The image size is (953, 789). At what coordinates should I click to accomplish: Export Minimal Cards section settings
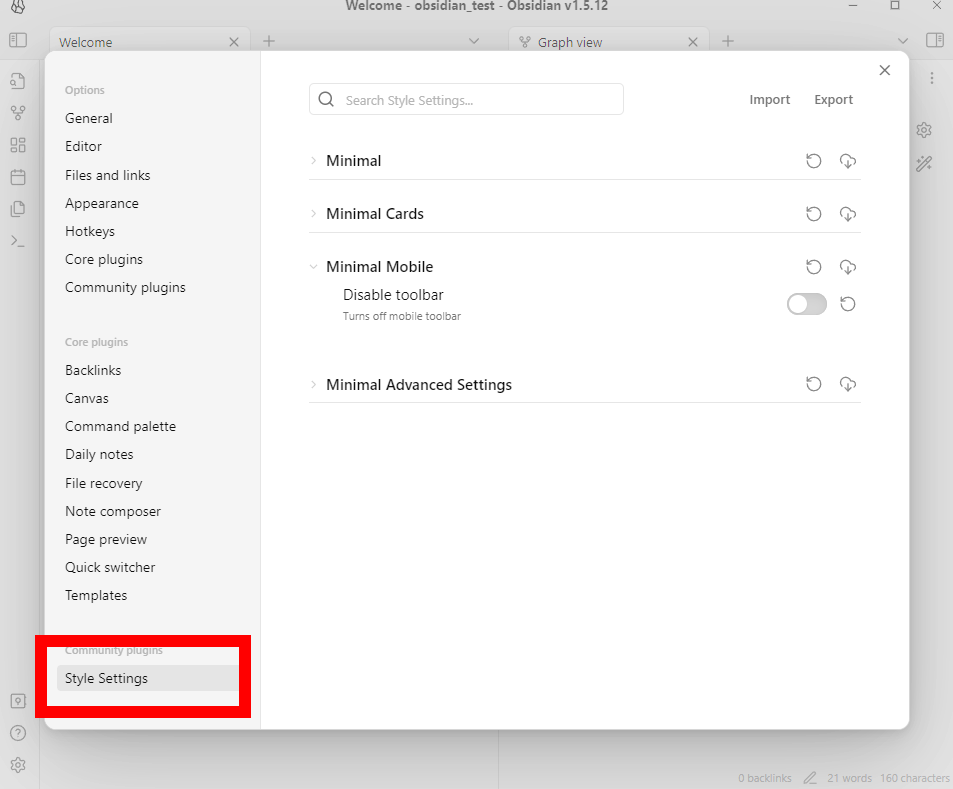(847, 214)
